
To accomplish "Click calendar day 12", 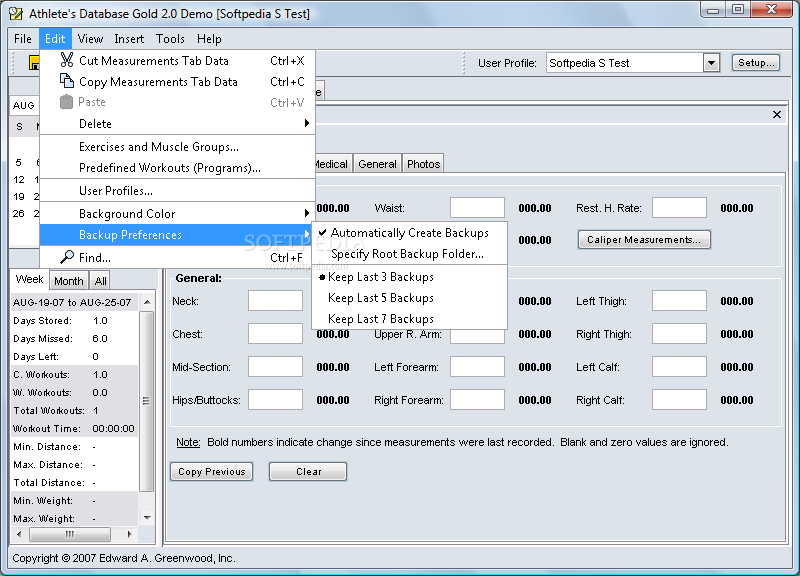I will [19, 180].
